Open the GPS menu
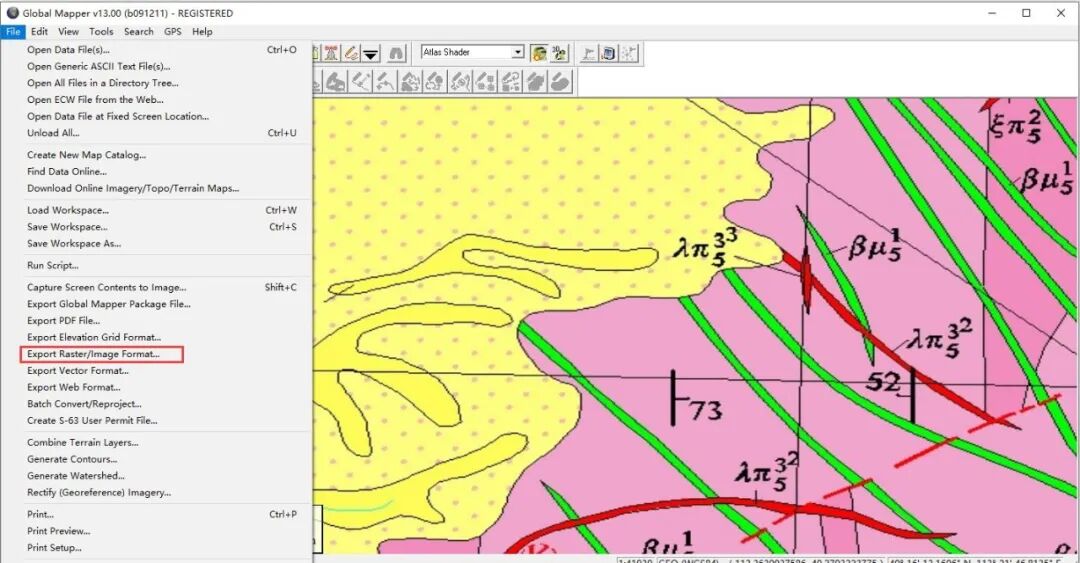This screenshot has height=563, width=1080. pos(173,32)
